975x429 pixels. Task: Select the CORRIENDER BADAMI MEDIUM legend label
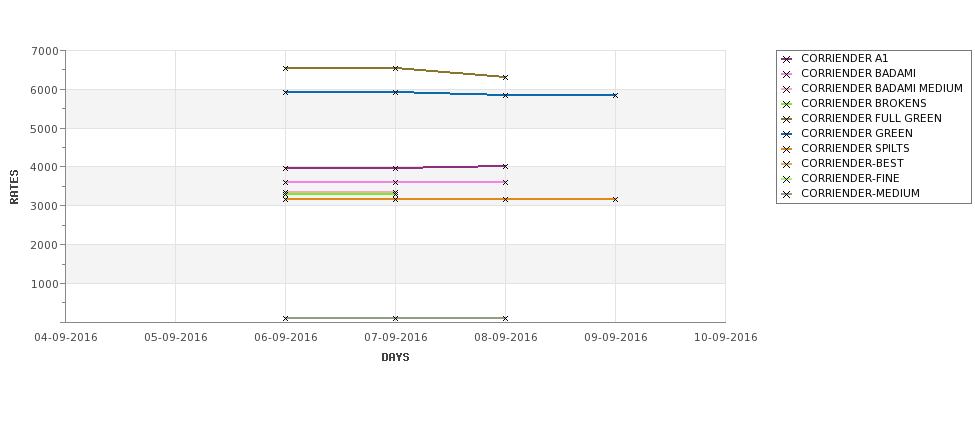[x=882, y=88]
